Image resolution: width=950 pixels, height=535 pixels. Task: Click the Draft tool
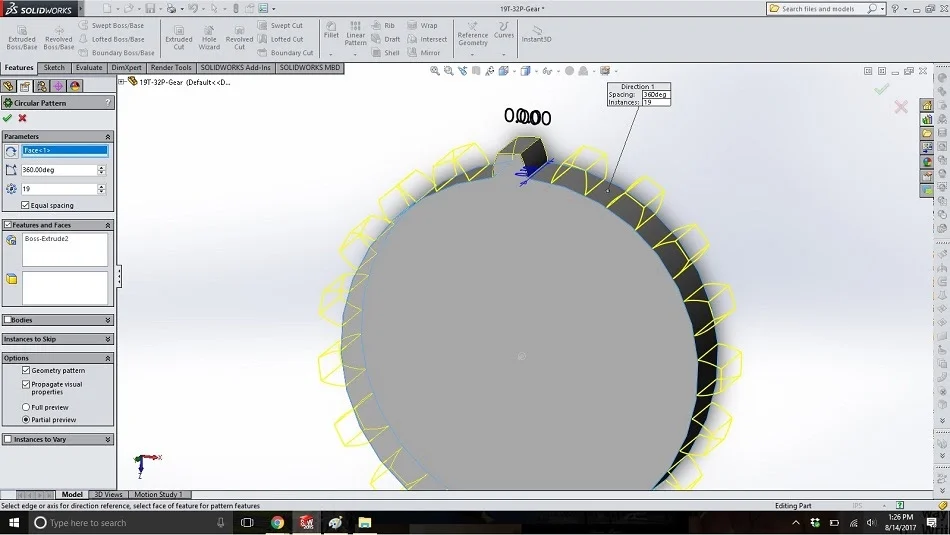[385, 39]
